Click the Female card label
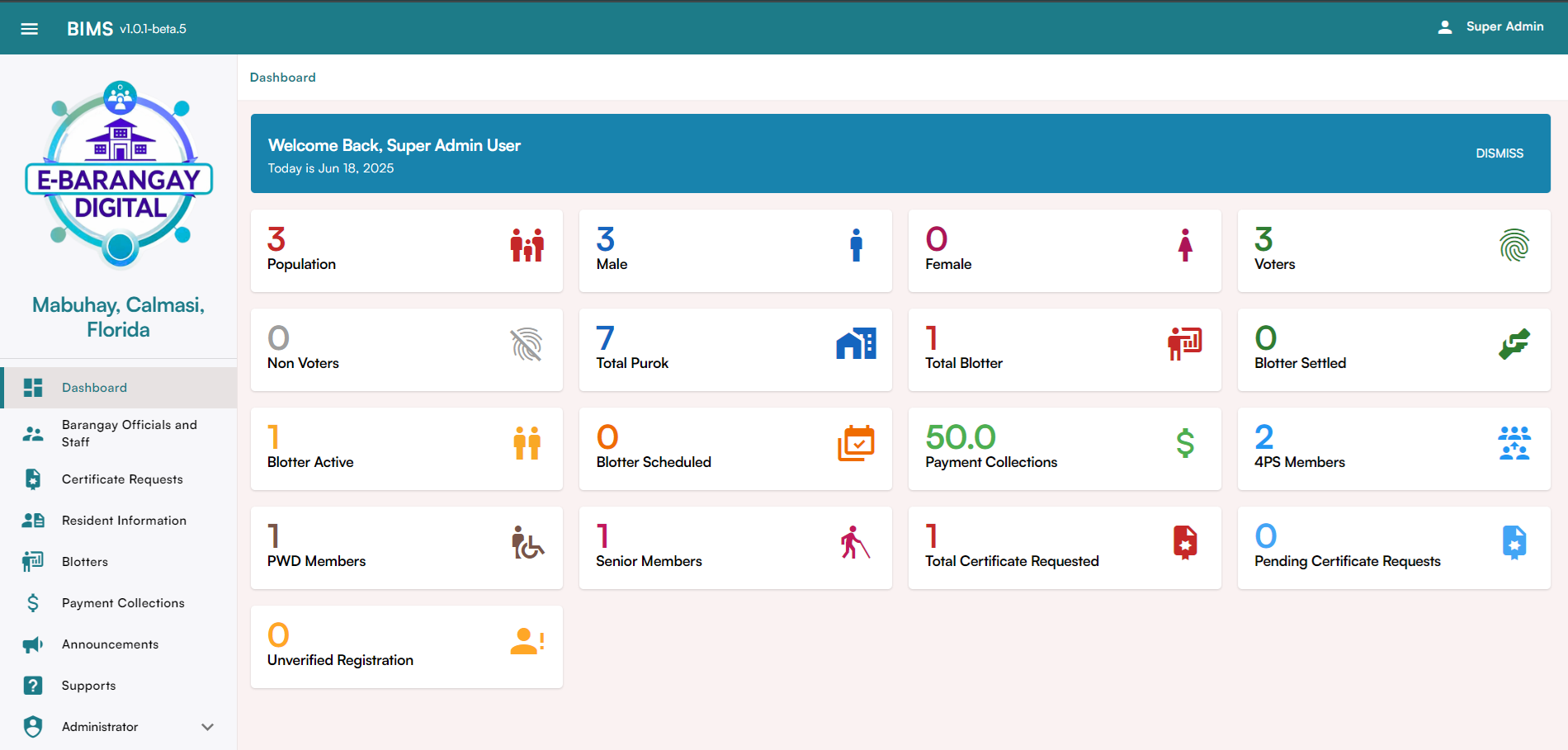Screen dimensions: 1568x750 tap(948, 264)
